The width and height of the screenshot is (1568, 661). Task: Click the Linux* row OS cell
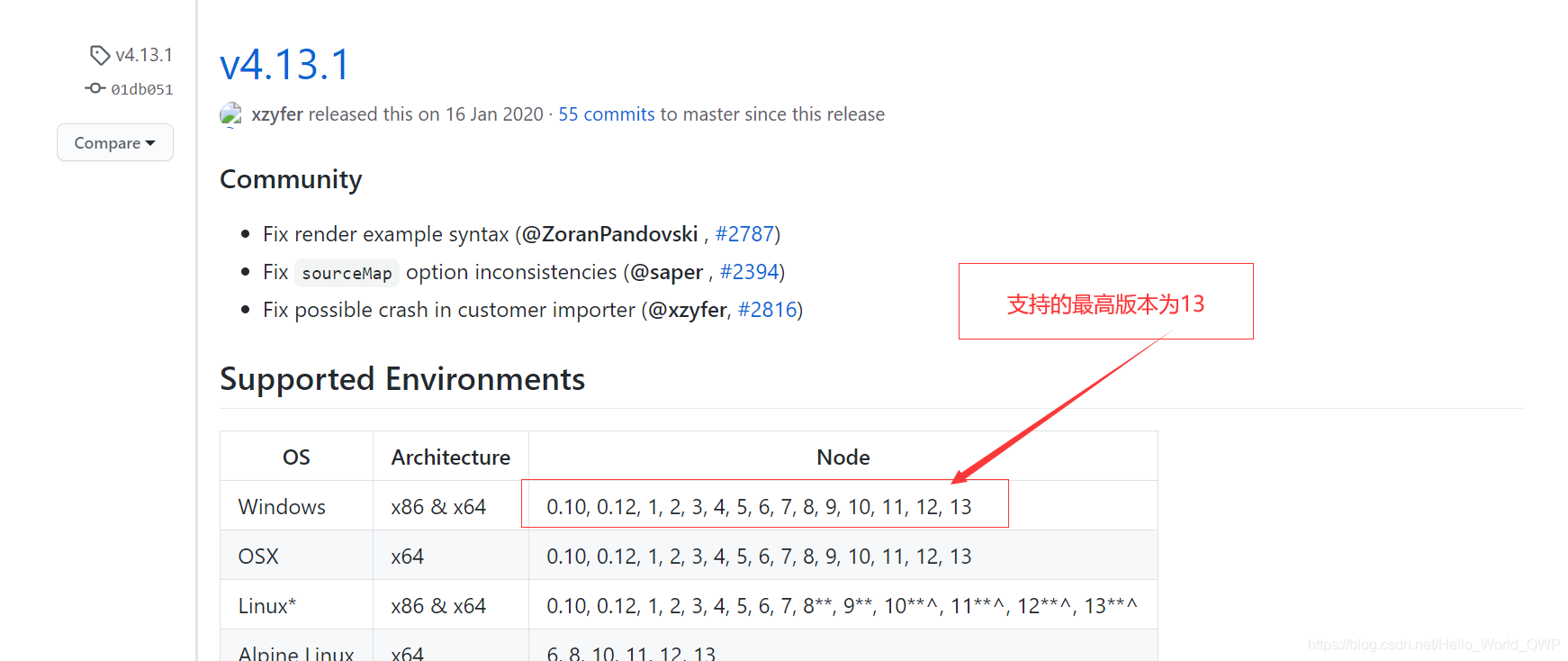coord(267,606)
